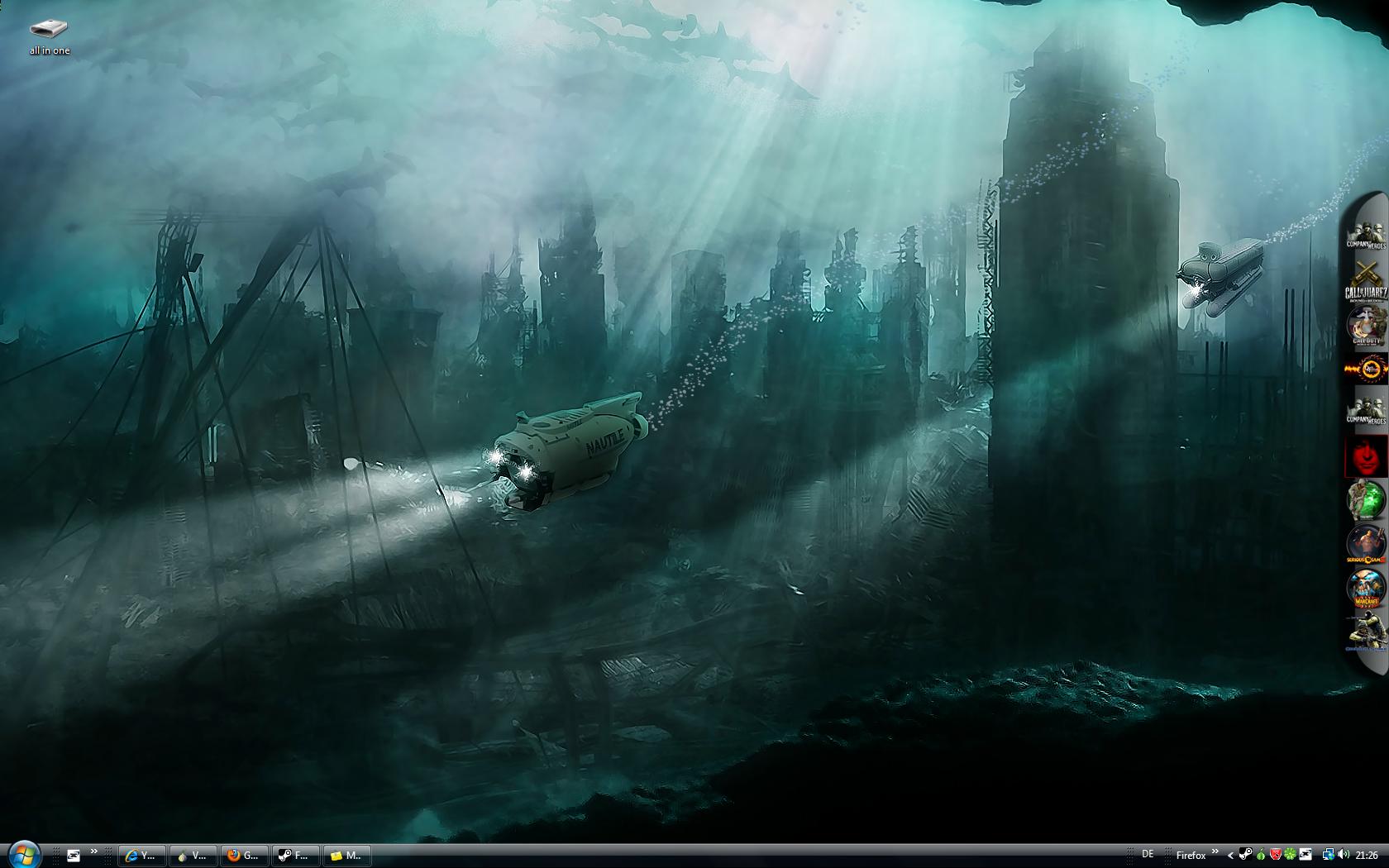1389x868 pixels.
Task: Expand the Firefox toolbar overflow chevron
Action: click(1215, 851)
